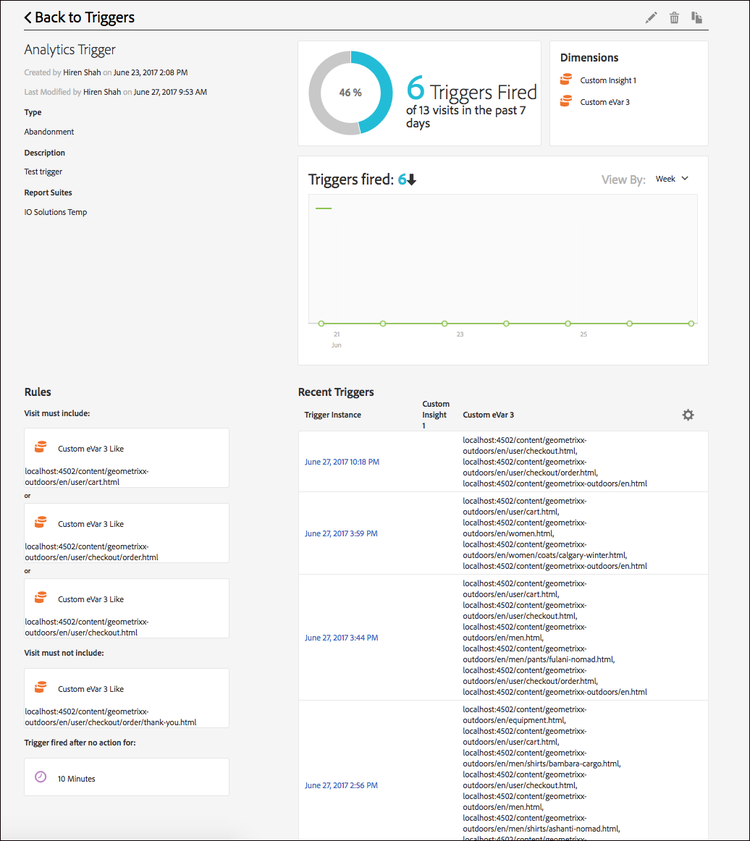The width and height of the screenshot is (750, 841).
Task: Open trigger instance June 27, 2017 3:59 PM
Action: (341, 534)
